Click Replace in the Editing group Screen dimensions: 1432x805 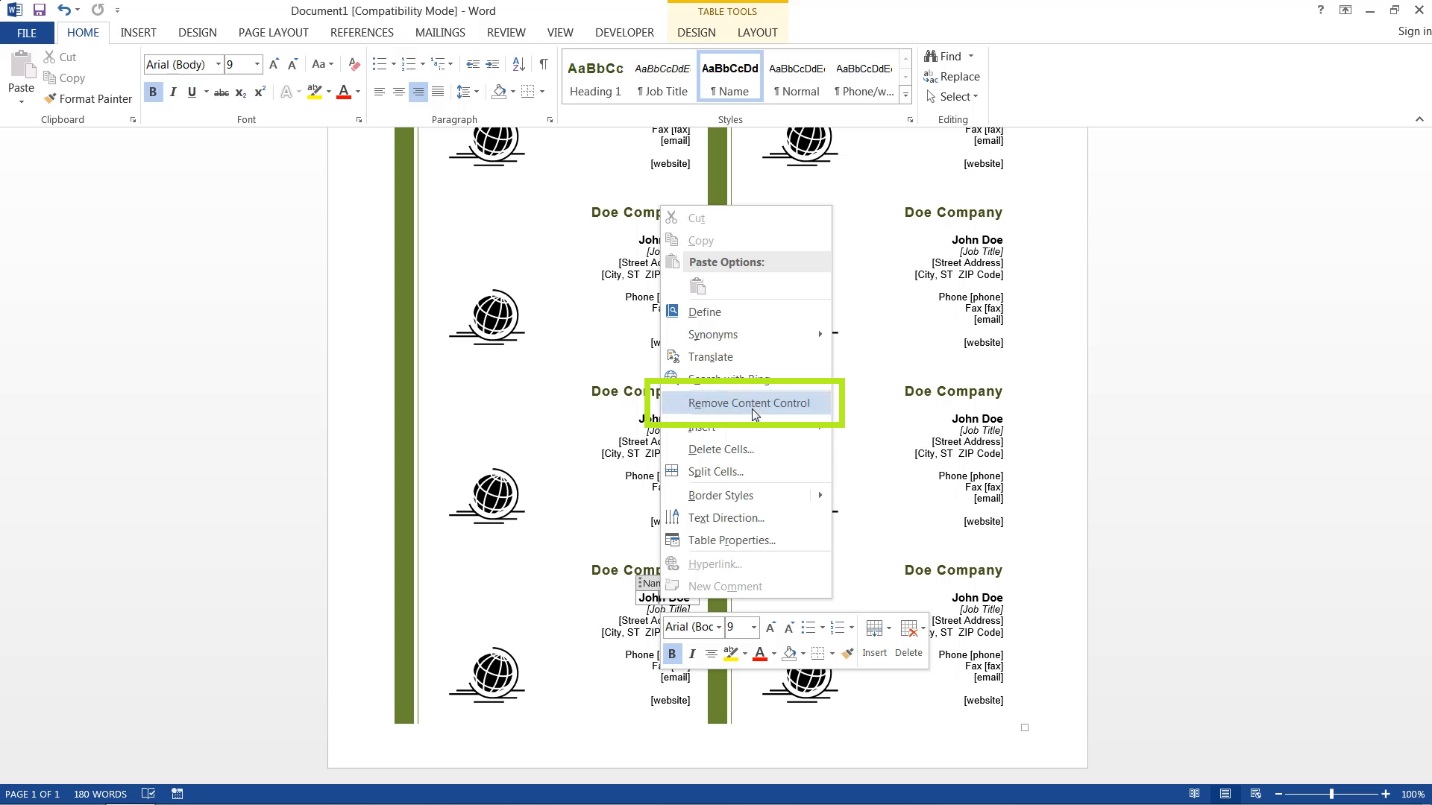point(952,76)
